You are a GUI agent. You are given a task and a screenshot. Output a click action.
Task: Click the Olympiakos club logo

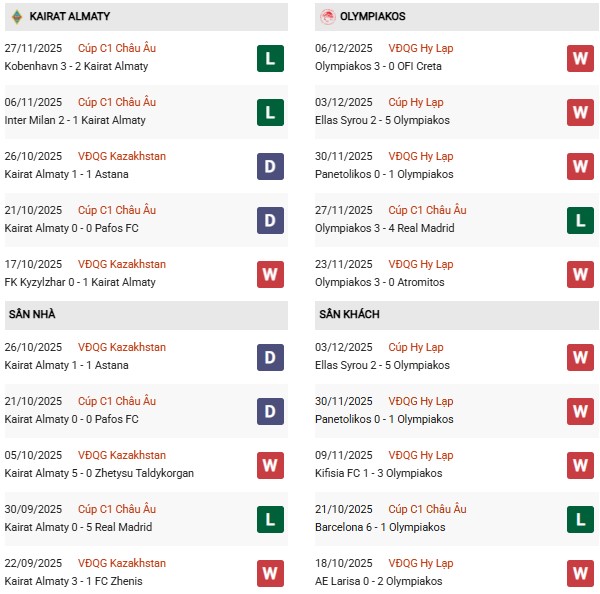(327, 17)
